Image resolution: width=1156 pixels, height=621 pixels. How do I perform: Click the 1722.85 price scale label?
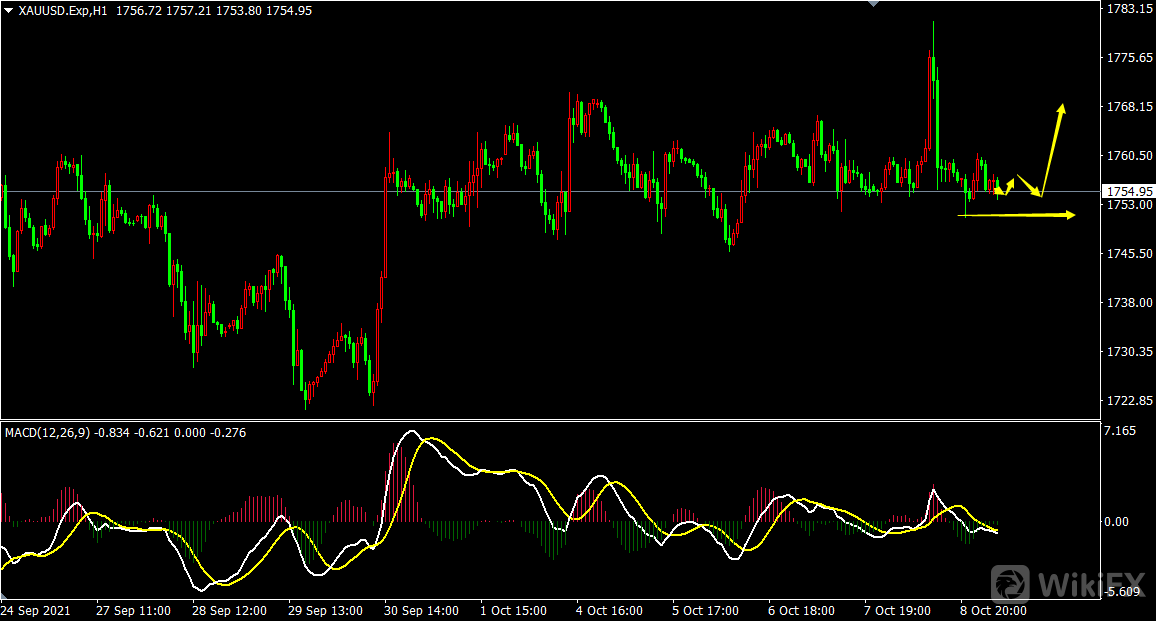pyautogui.click(x=1126, y=401)
